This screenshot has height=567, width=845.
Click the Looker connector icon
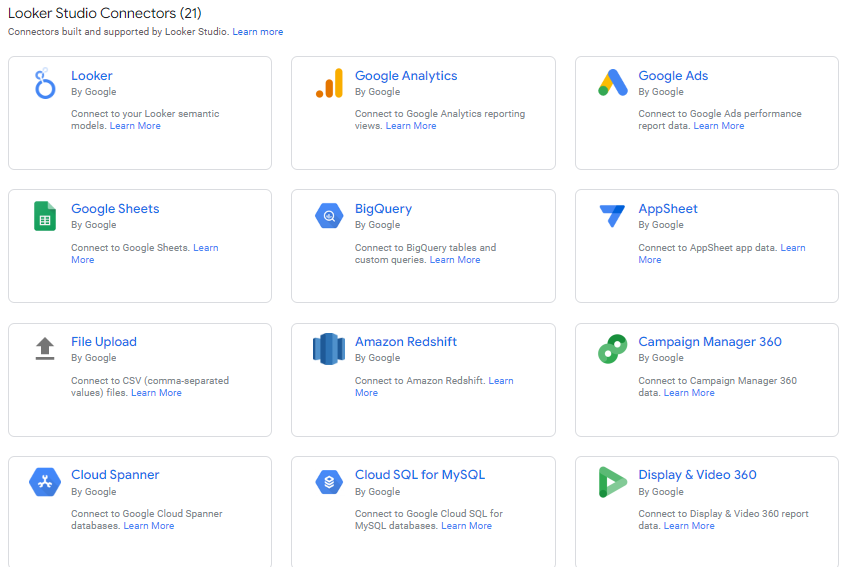pyautogui.click(x=45, y=85)
